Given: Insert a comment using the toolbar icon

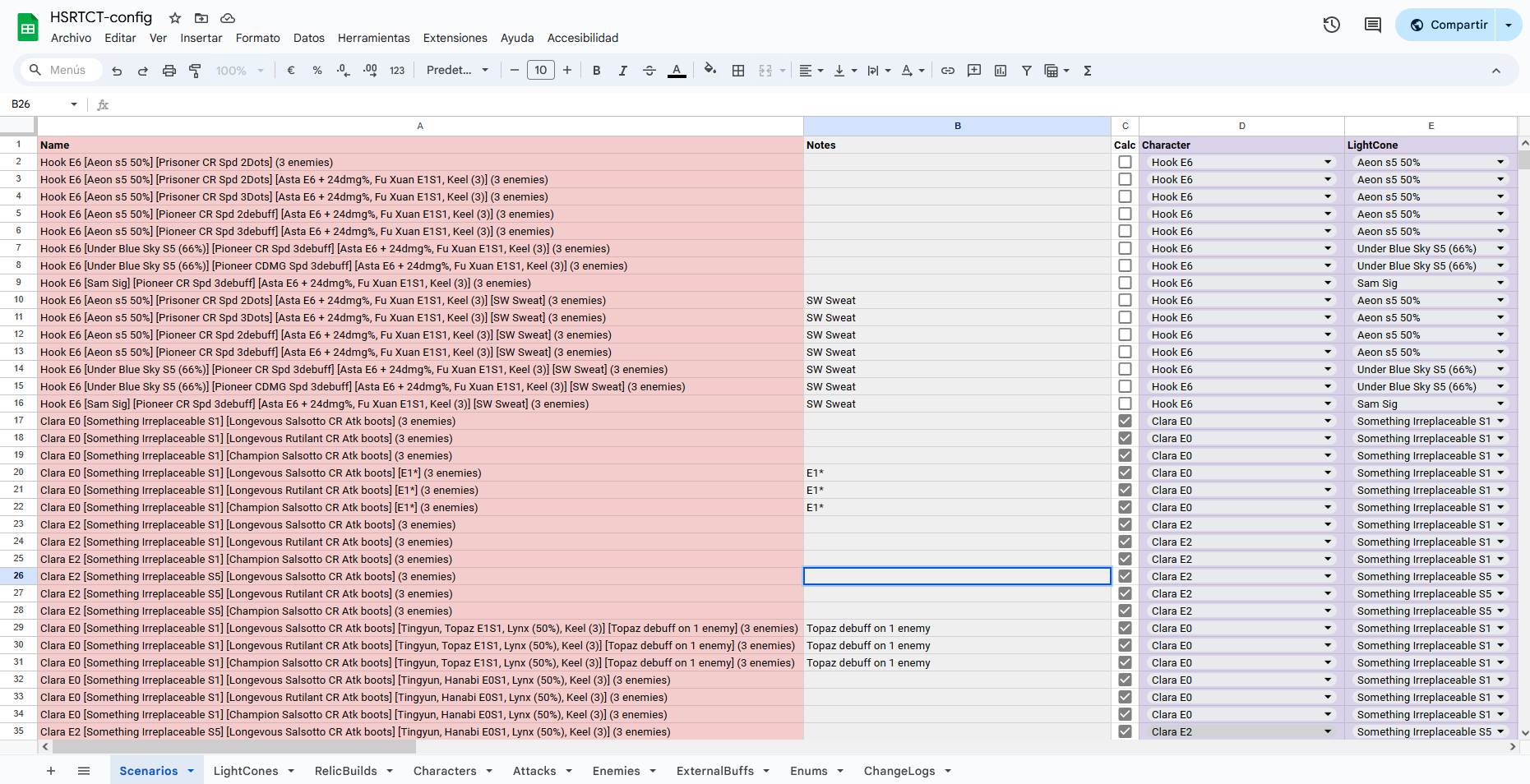Looking at the screenshot, I should [974, 71].
